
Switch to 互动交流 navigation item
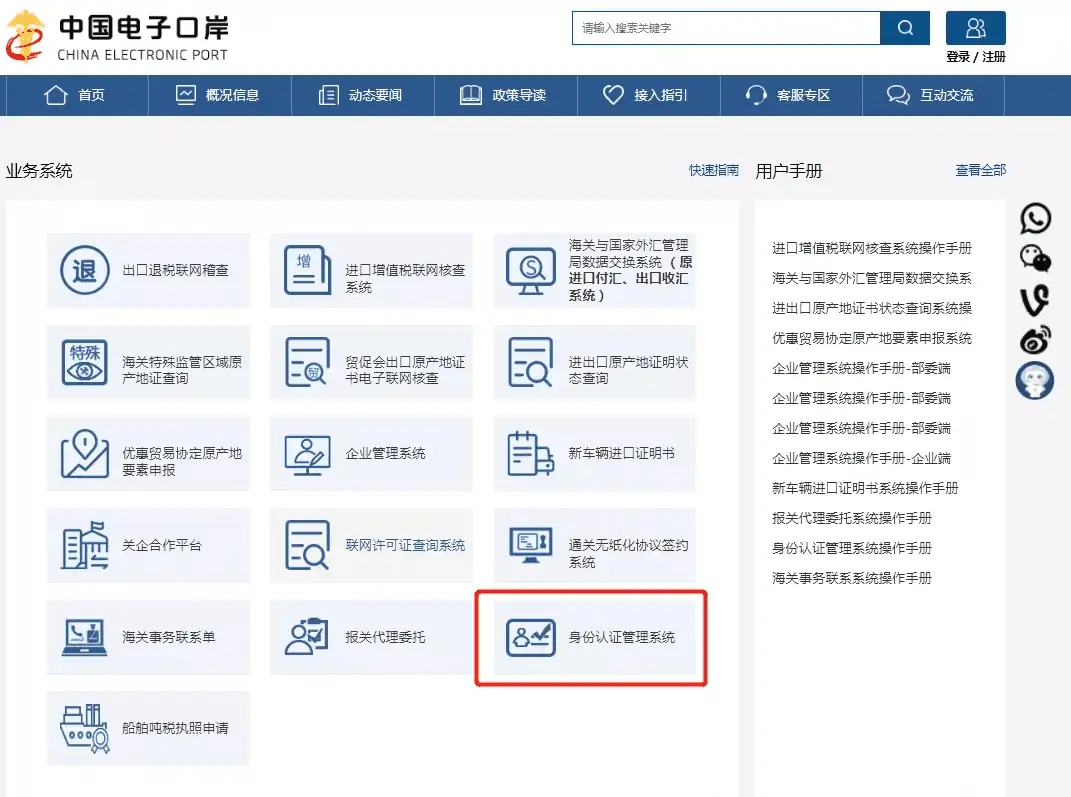(933, 95)
